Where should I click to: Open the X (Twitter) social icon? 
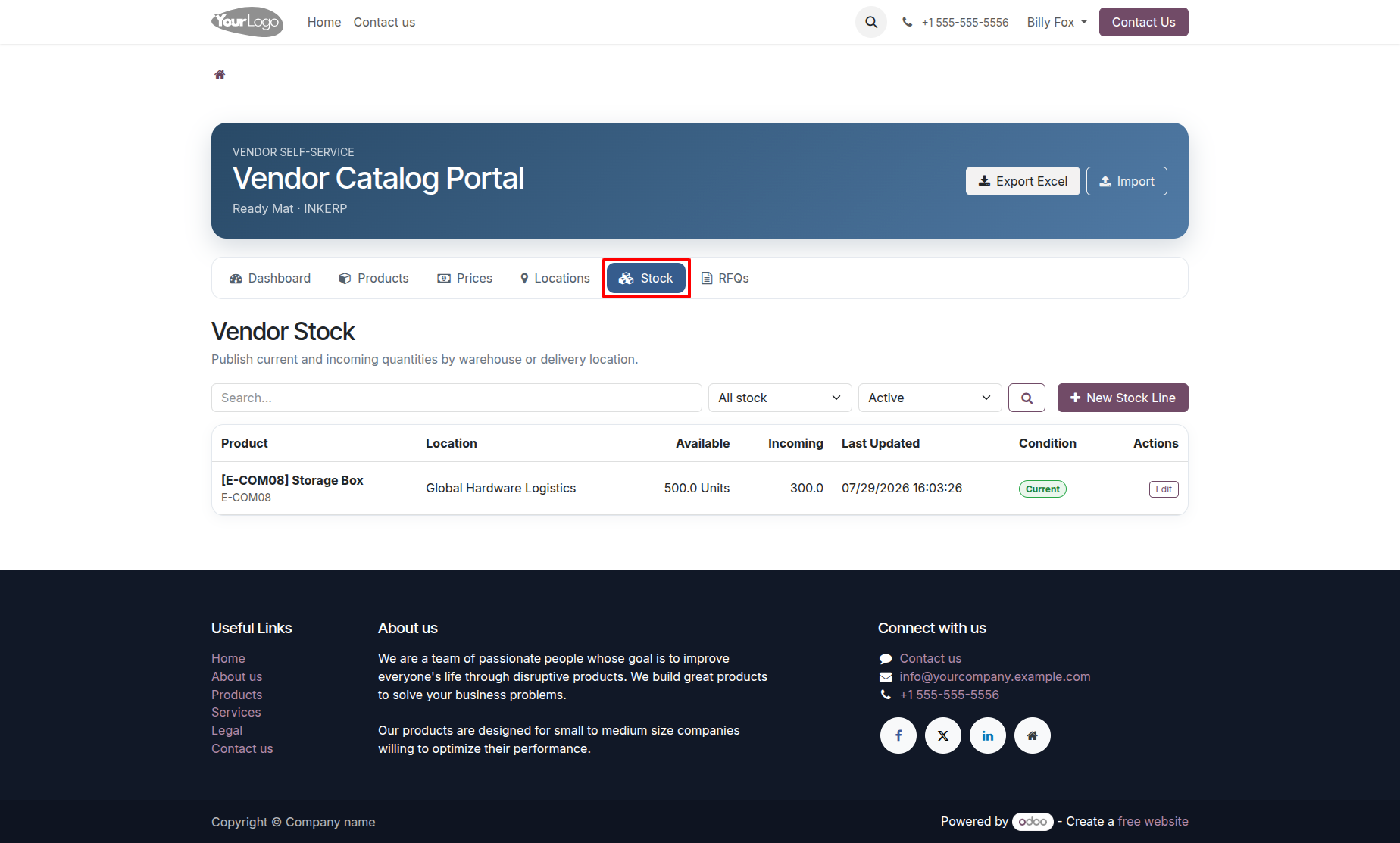pos(943,735)
